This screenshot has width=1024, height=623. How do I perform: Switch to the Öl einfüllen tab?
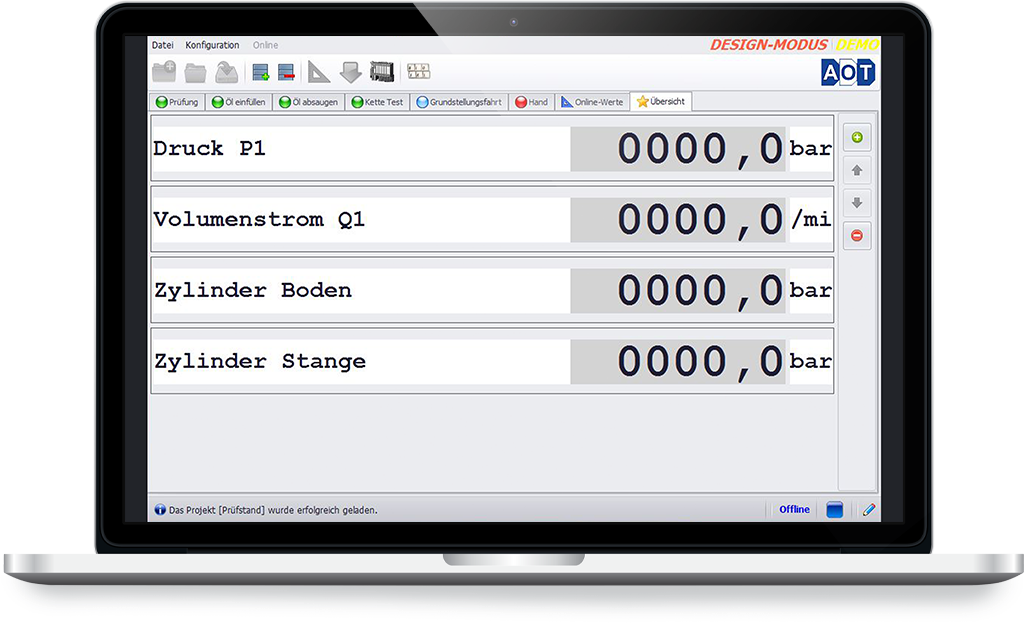point(238,102)
